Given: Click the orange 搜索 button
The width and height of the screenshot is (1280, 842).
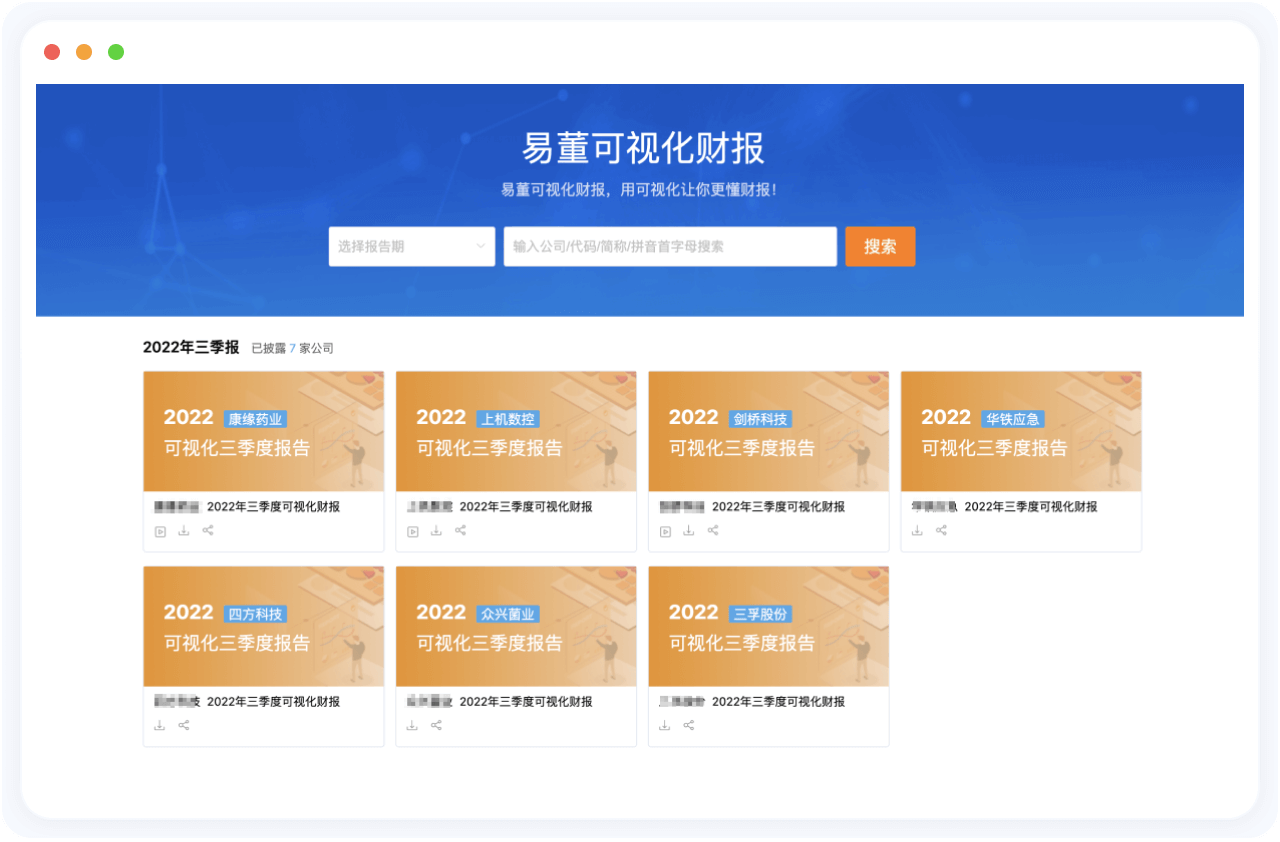Looking at the screenshot, I should pyautogui.click(x=880, y=246).
